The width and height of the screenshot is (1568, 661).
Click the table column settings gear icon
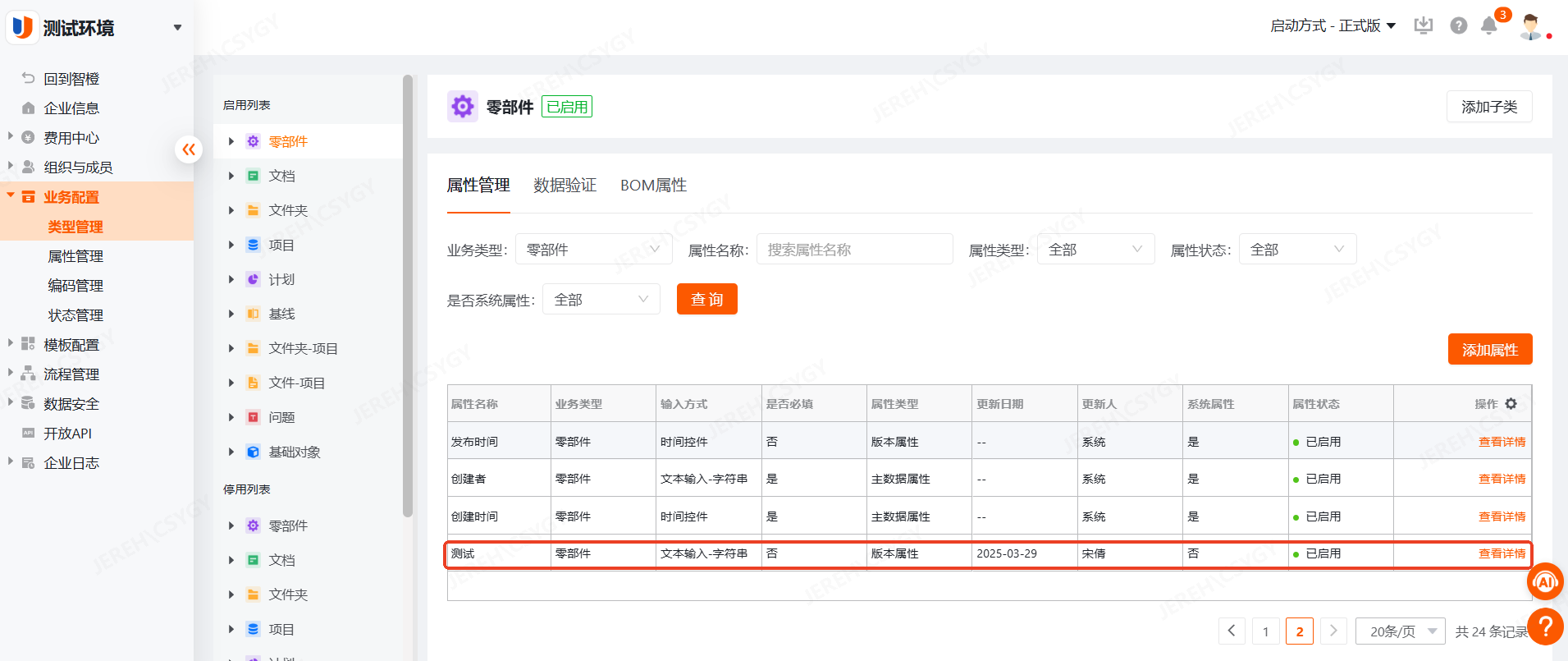(x=1511, y=404)
